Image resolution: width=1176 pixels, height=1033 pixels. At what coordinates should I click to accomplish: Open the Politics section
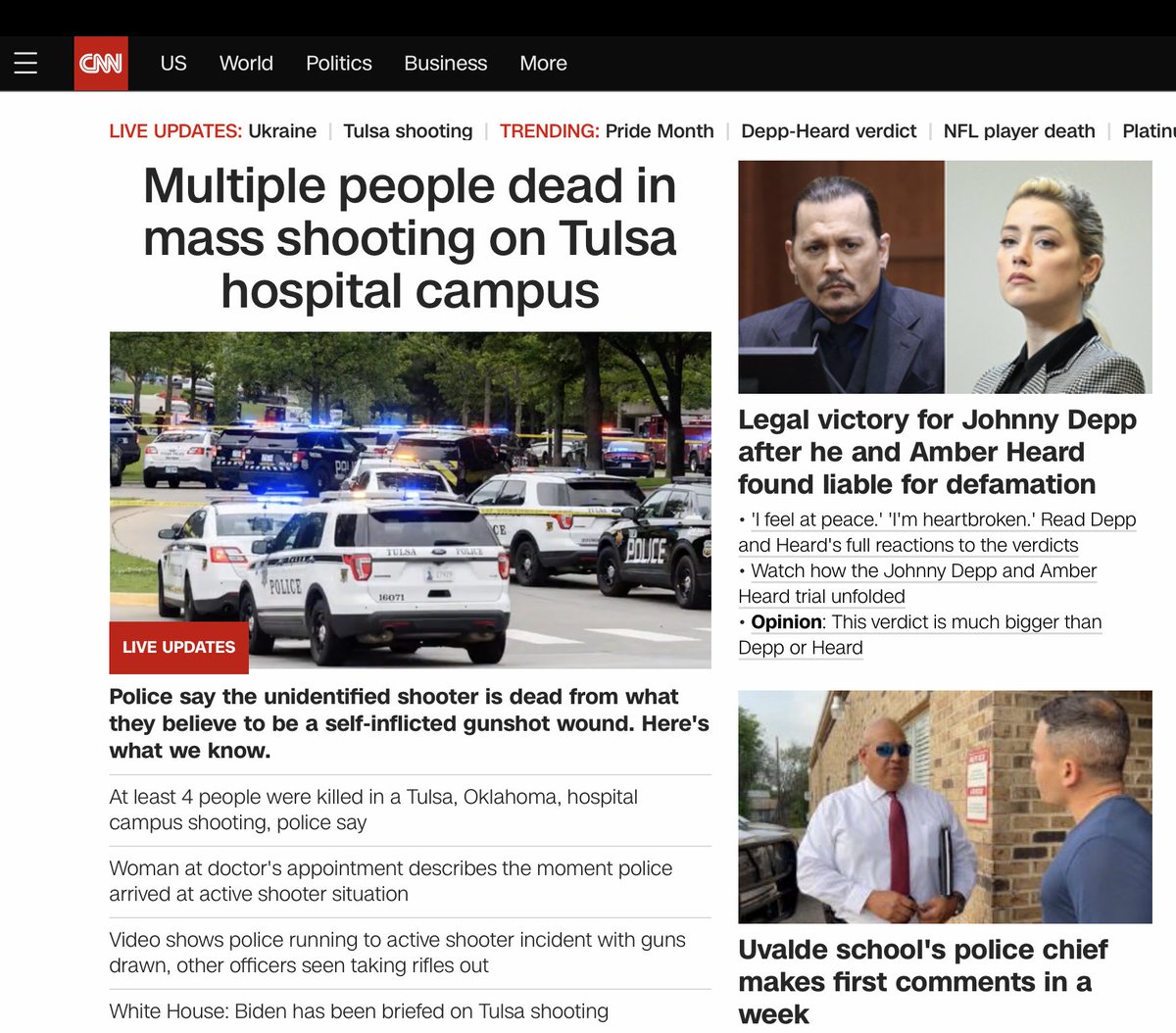339,64
